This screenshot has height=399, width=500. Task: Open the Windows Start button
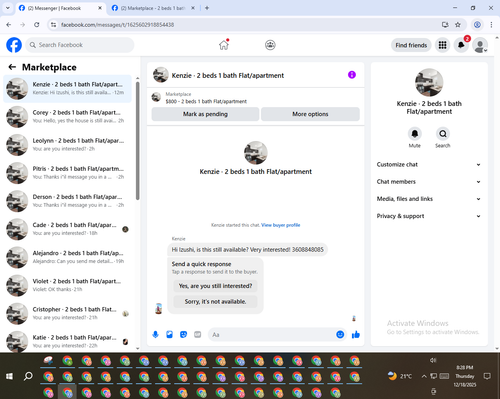(9, 376)
